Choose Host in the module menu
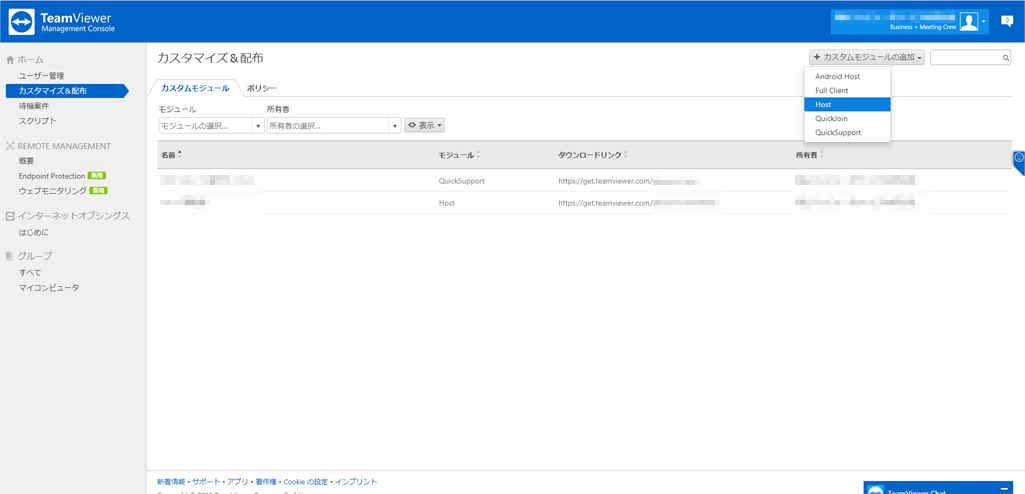Image resolution: width=1025 pixels, height=494 pixels. tap(847, 105)
